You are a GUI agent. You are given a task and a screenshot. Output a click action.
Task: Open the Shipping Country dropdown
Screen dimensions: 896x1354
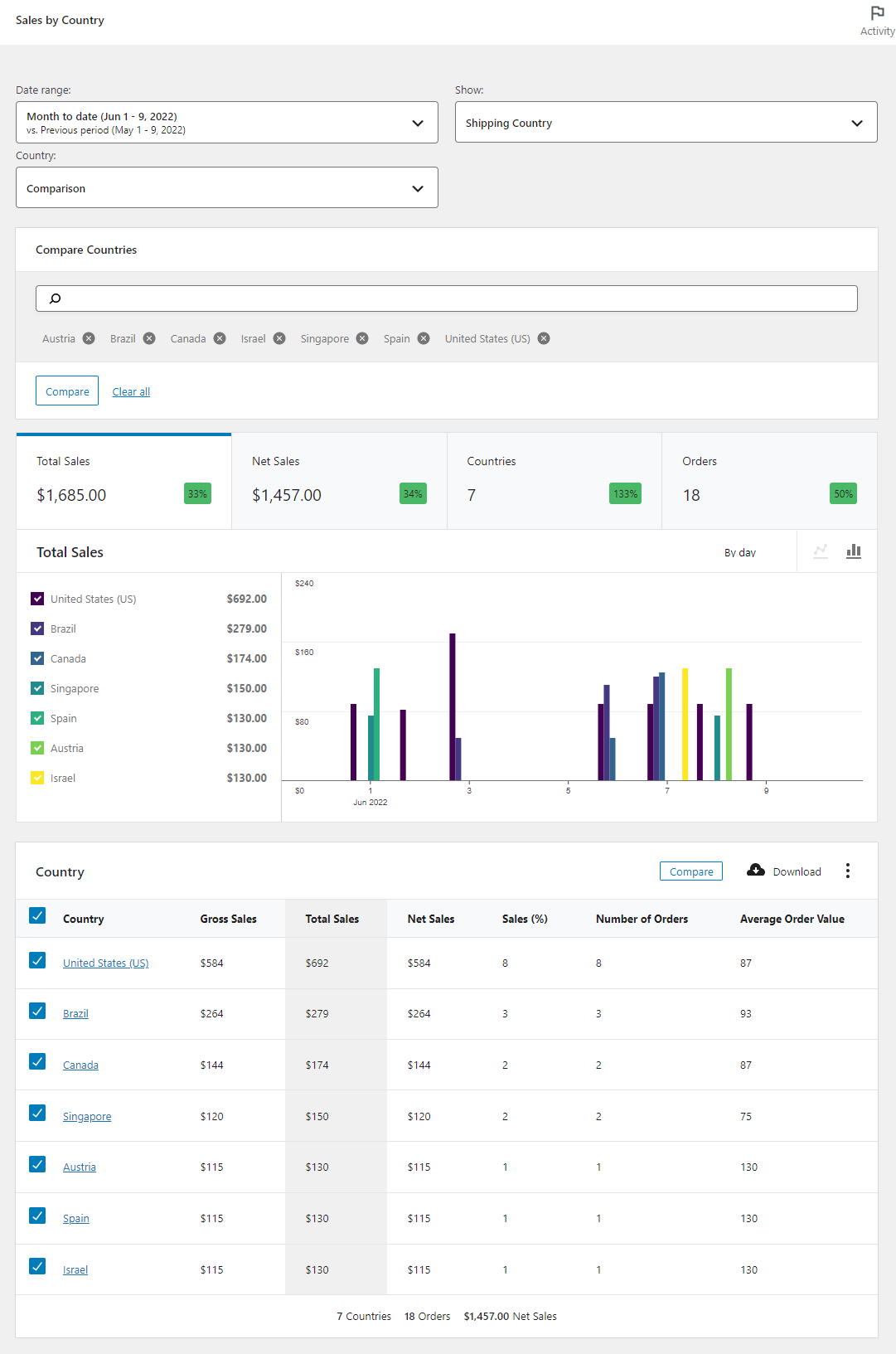(666, 123)
